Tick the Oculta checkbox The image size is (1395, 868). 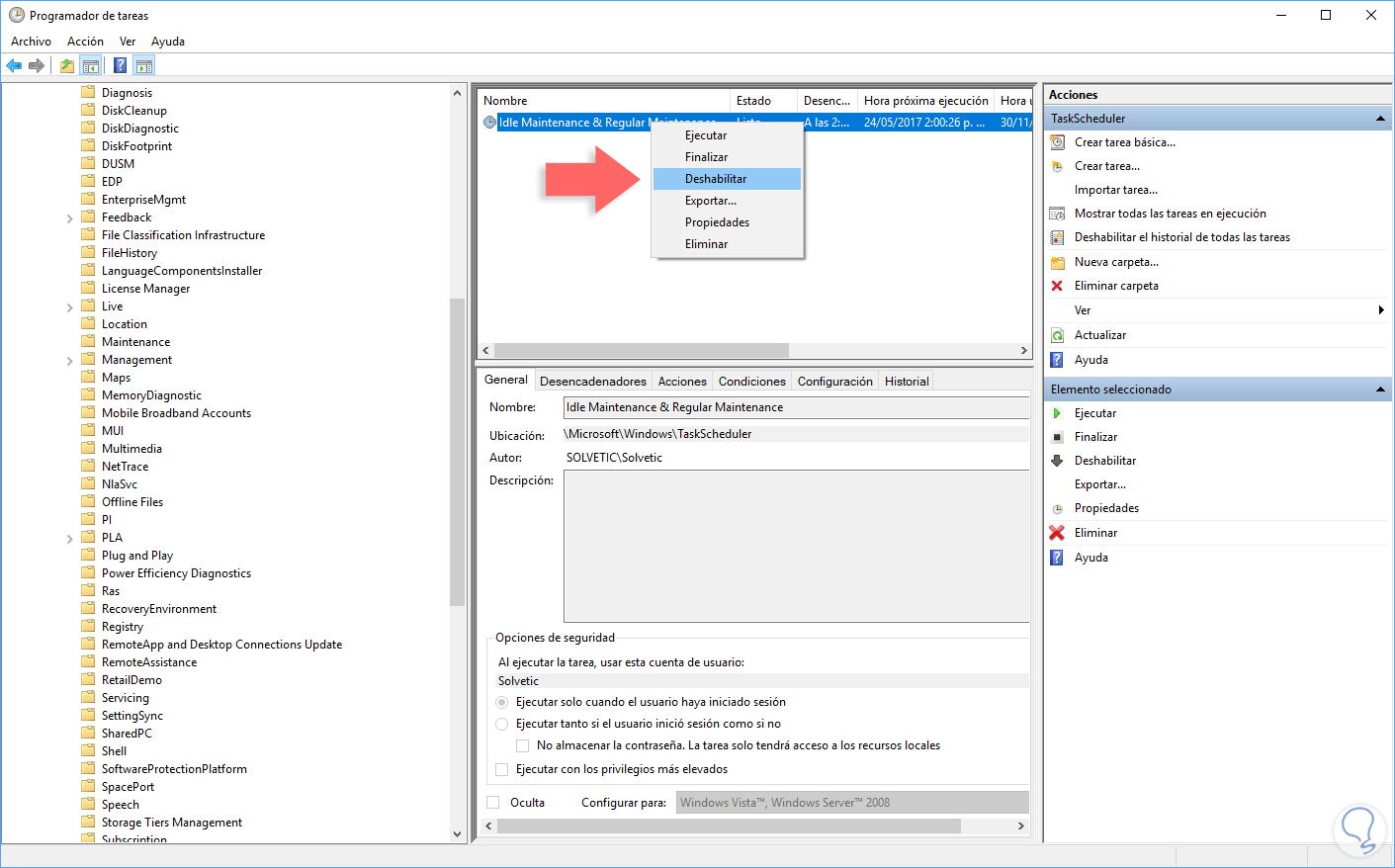point(493,803)
